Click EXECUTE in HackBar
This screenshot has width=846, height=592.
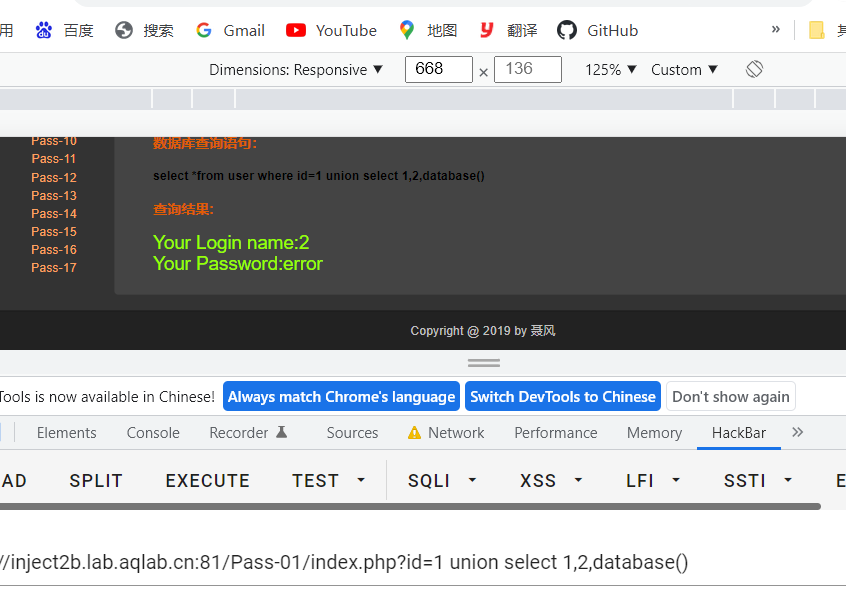click(207, 480)
